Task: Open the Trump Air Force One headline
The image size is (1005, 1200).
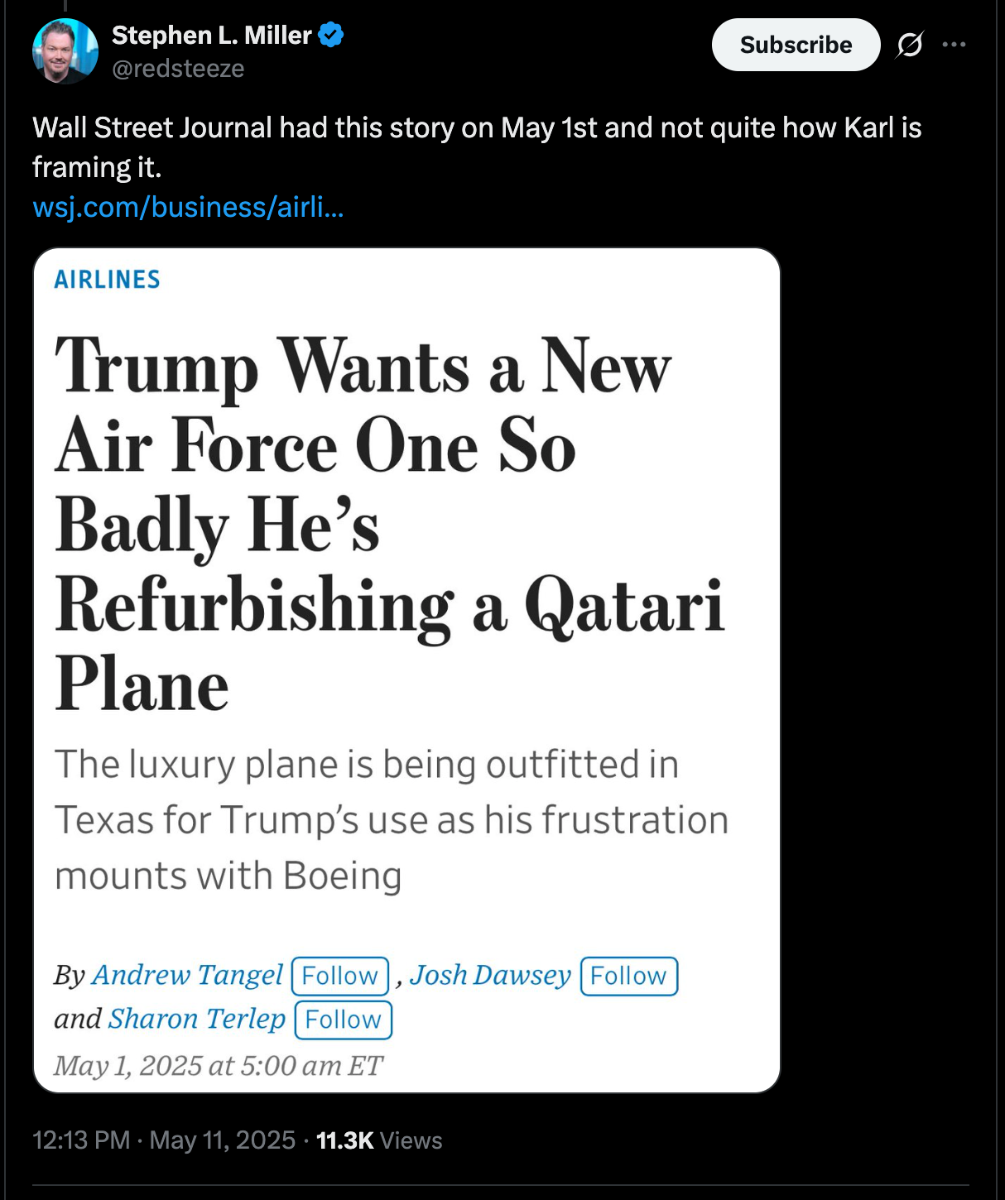Action: 390,525
